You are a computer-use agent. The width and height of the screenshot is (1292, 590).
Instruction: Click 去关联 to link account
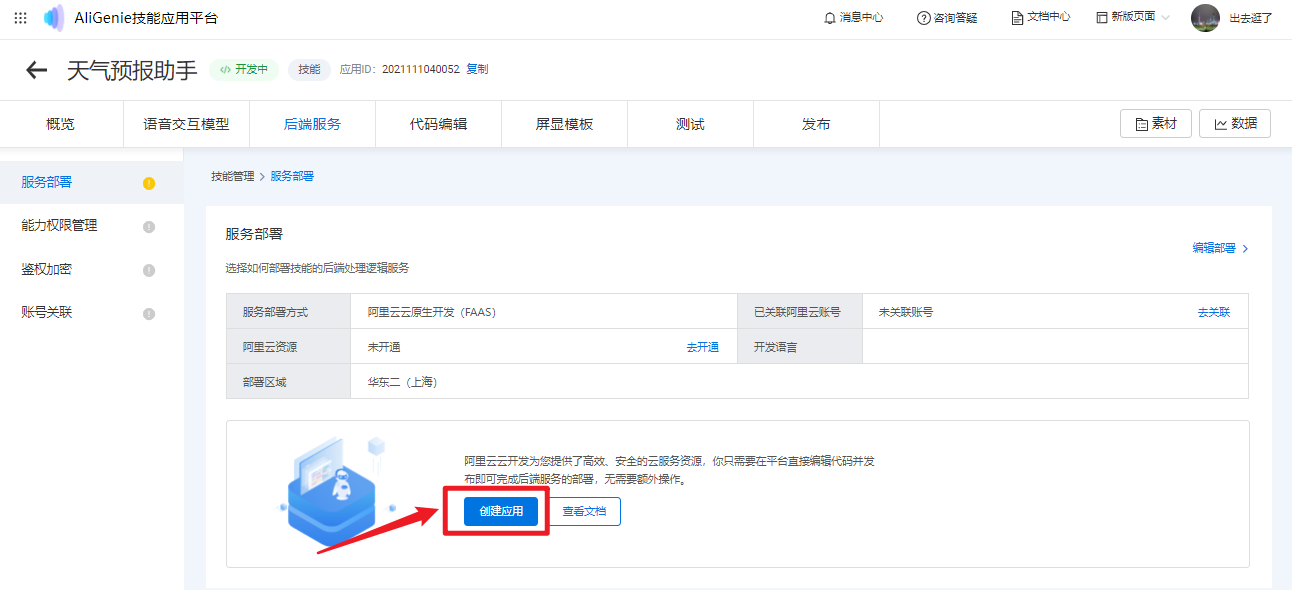1214,312
